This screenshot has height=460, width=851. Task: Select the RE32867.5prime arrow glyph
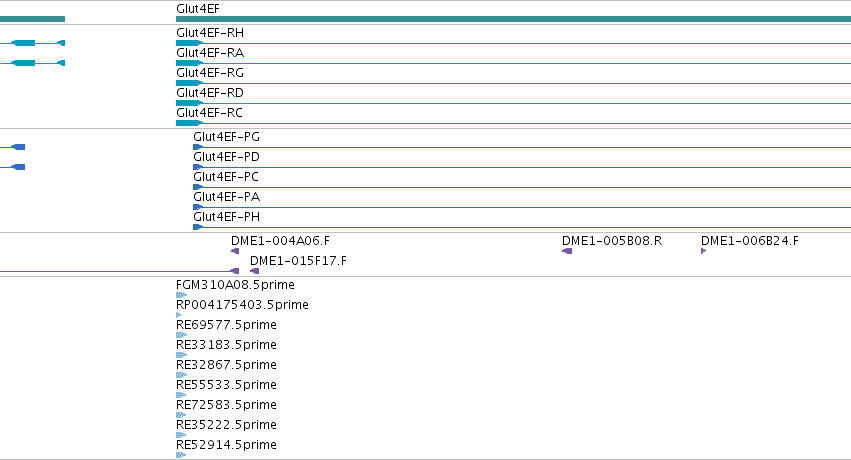point(181,375)
